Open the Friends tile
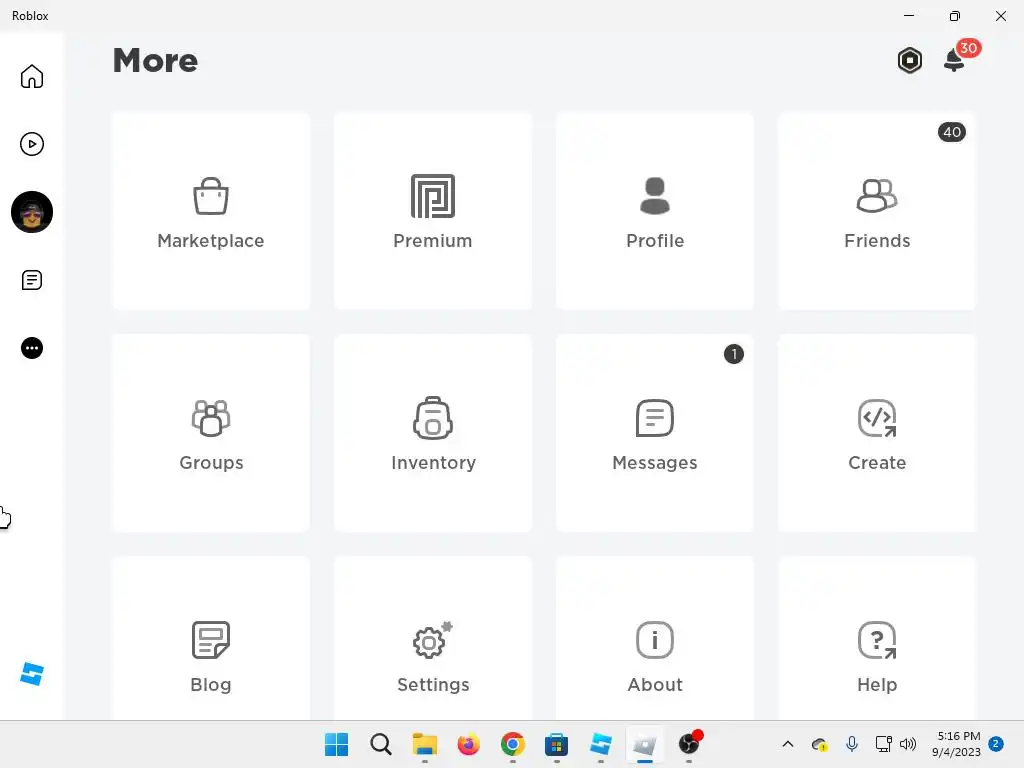Viewport: 1024px width, 768px height. [x=877, y=211]
